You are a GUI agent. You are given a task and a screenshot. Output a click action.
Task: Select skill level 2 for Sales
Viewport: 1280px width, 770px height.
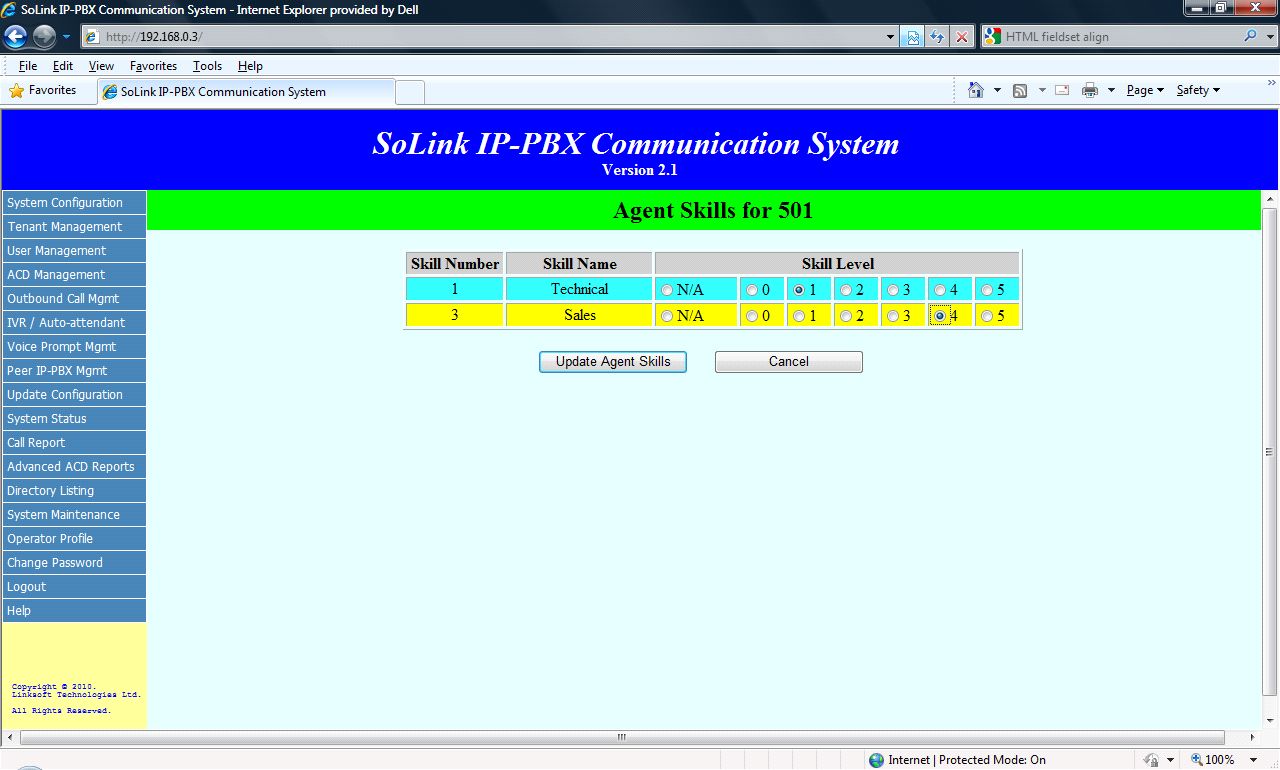(x=846, y=316)
